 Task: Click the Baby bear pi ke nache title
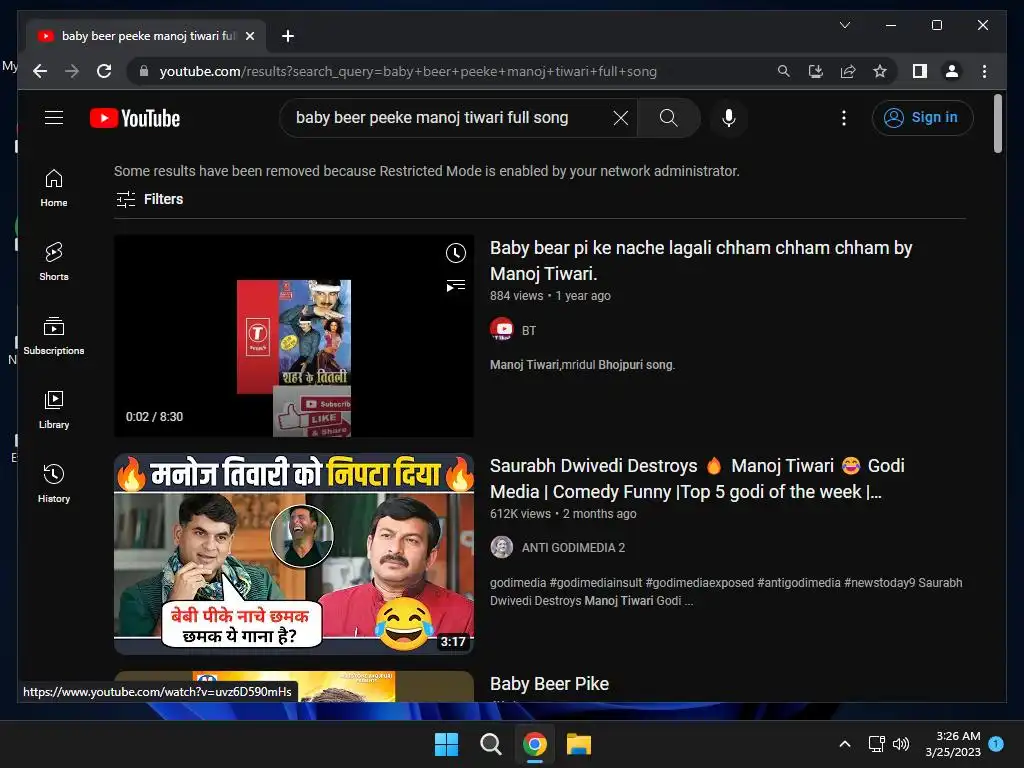[701, 261]
